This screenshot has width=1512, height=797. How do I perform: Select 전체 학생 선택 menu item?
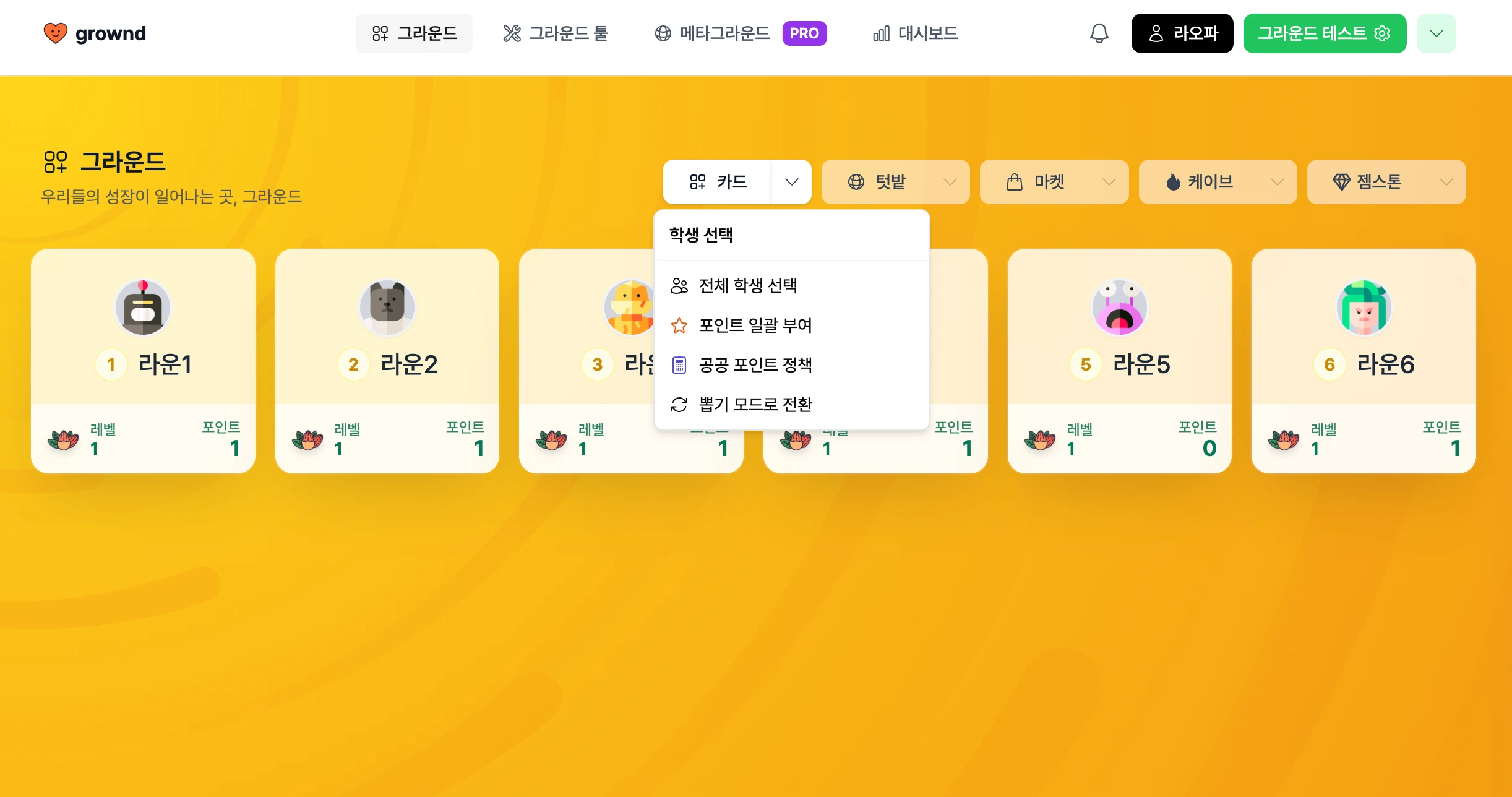(792, 285)
